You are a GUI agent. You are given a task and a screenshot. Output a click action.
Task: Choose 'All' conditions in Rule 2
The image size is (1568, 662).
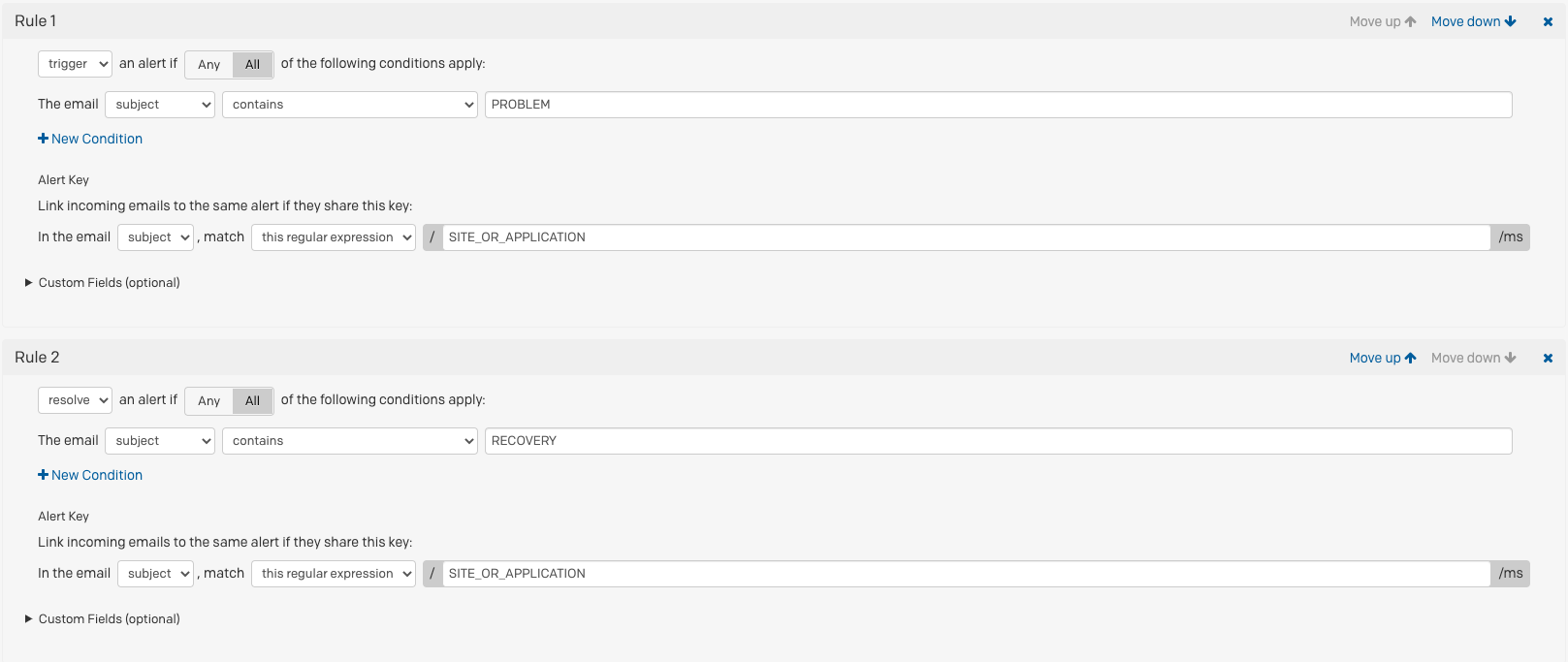(x=253, y=400)
